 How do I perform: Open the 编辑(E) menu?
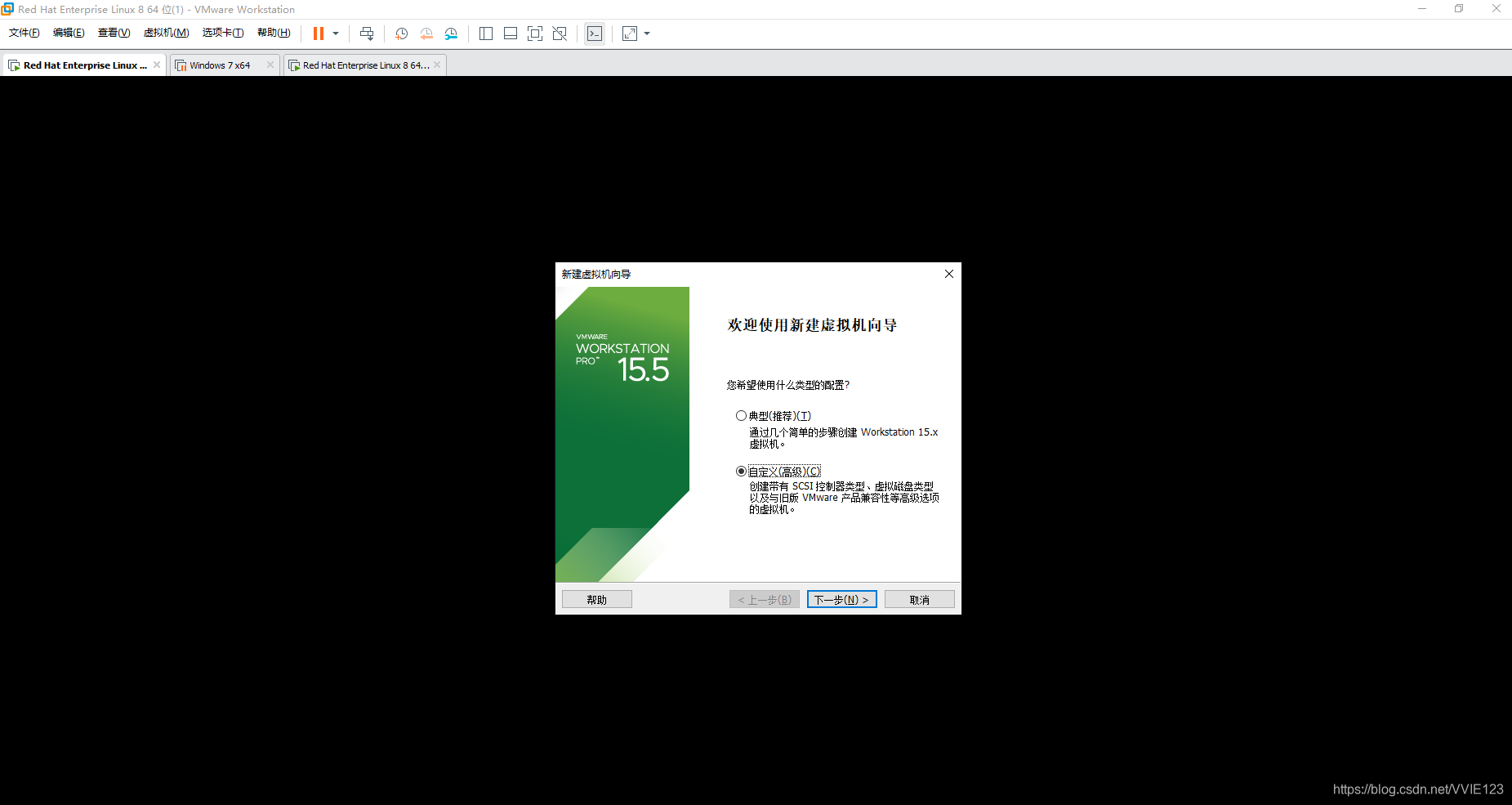click(69, 33)
